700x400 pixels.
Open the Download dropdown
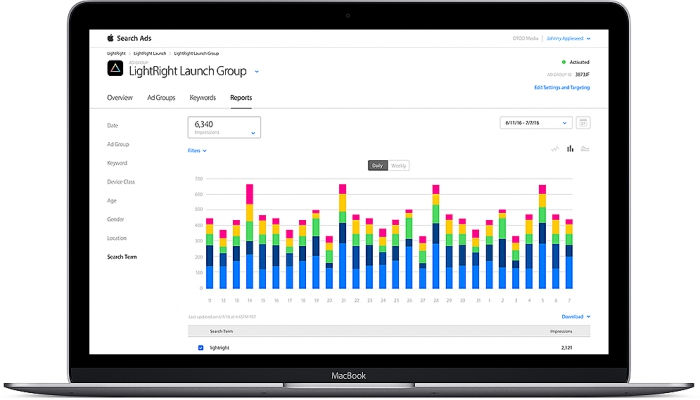pos(576,317)
